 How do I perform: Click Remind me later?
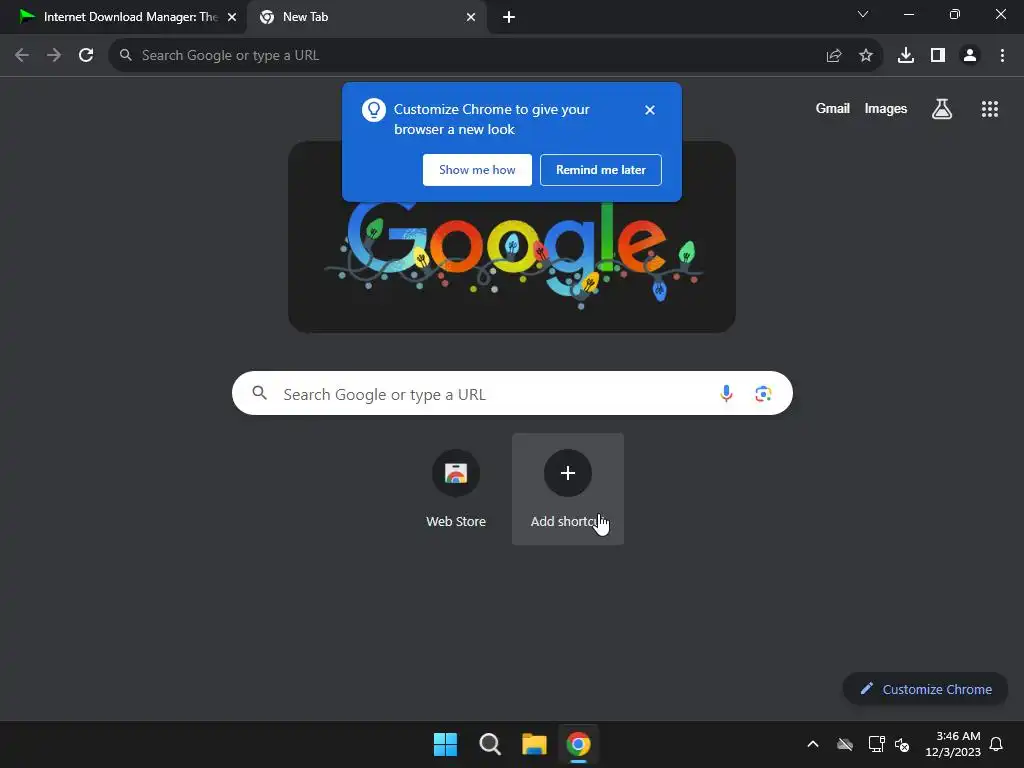point(601,170)
